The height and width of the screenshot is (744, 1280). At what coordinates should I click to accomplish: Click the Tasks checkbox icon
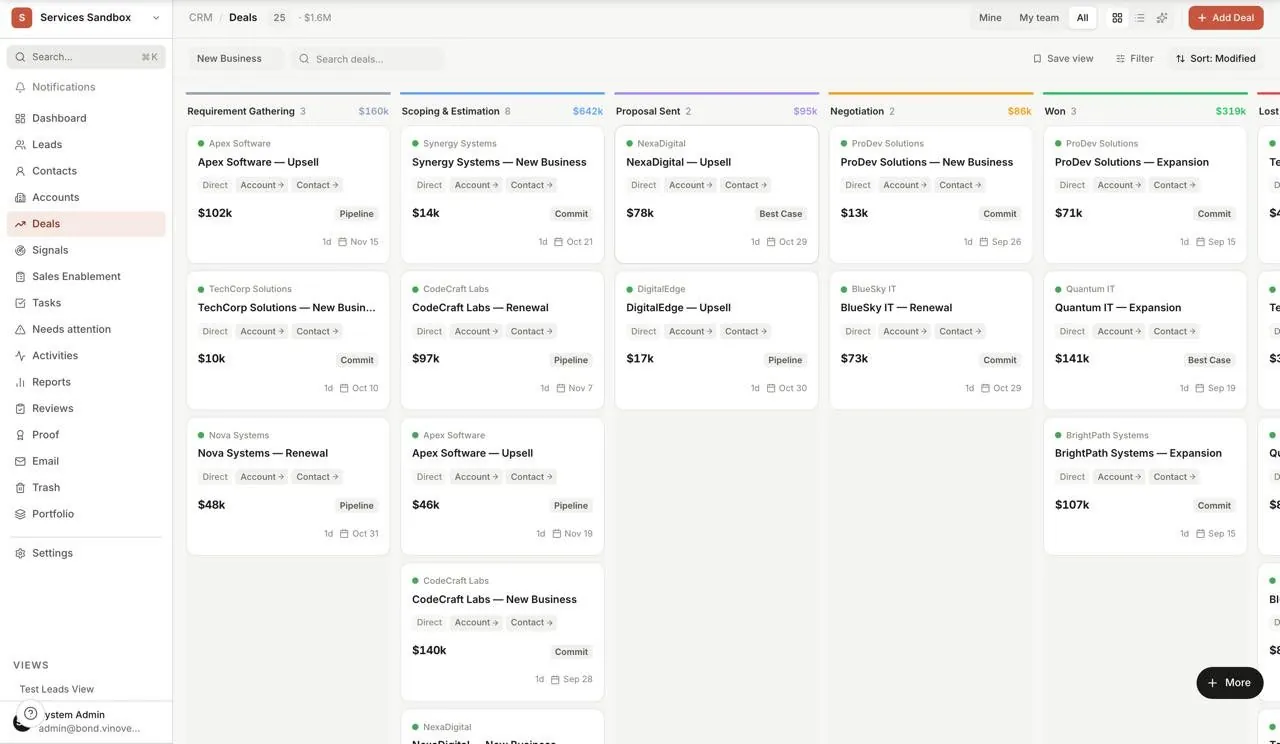point(20,303)
